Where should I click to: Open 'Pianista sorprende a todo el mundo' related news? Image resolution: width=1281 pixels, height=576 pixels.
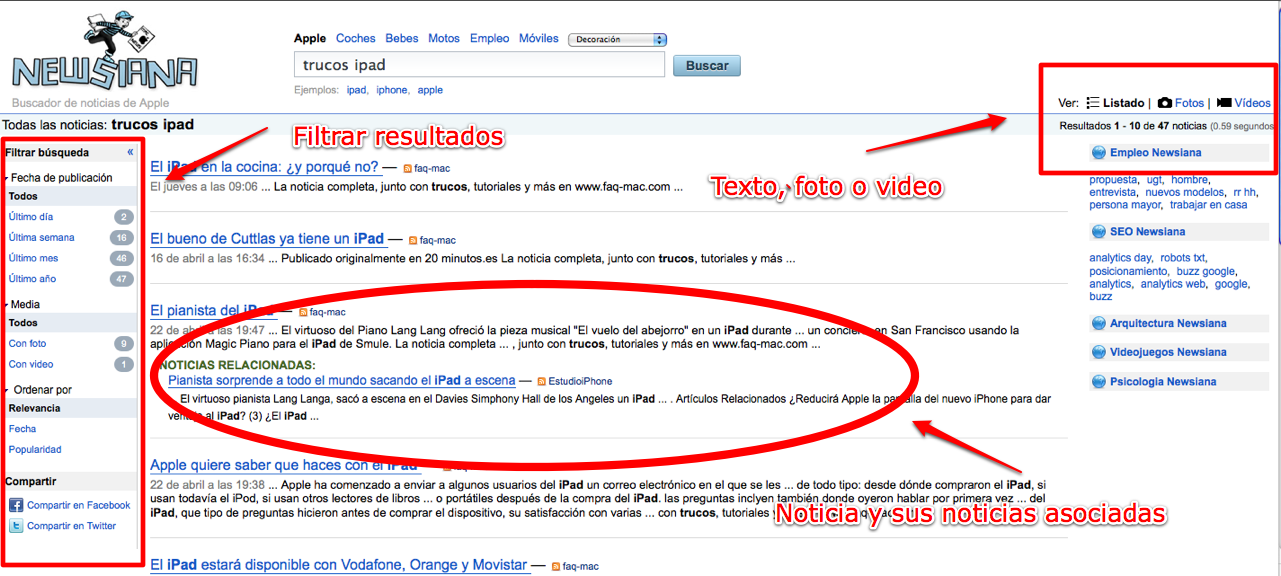(342, 381)
